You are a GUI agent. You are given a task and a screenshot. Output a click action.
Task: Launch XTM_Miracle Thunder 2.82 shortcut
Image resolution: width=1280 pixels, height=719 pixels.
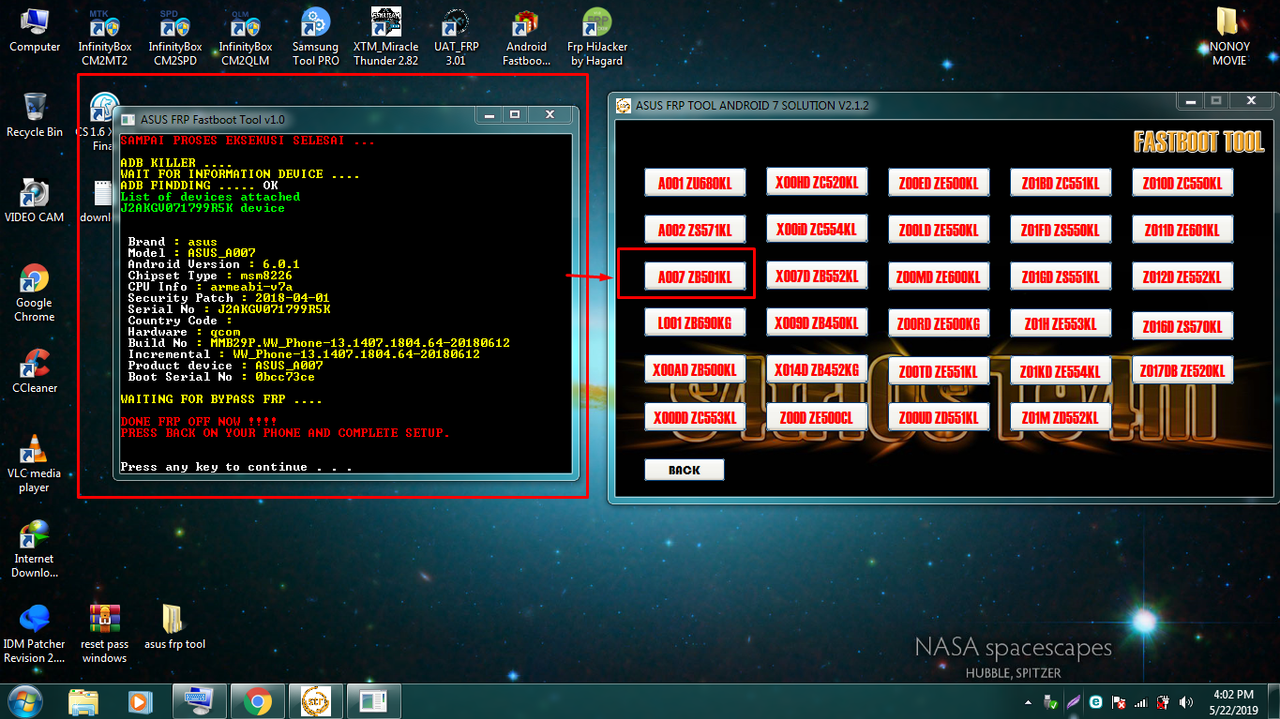coord(386,37)
